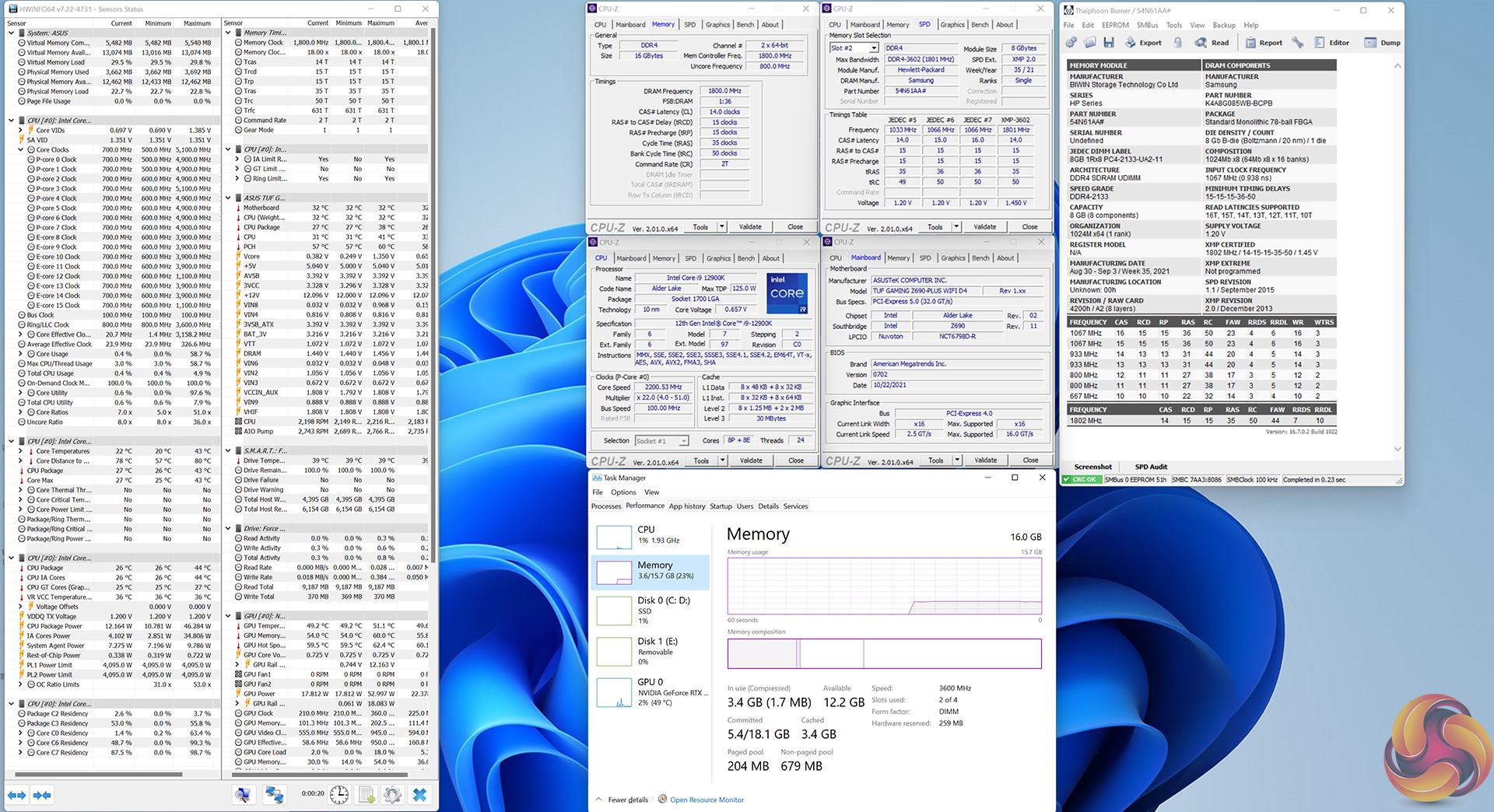Click Fewer details in Task Manager
The width and height of the screenshot is (1494, 812).
pyautogui.click(x=627, y=800)
